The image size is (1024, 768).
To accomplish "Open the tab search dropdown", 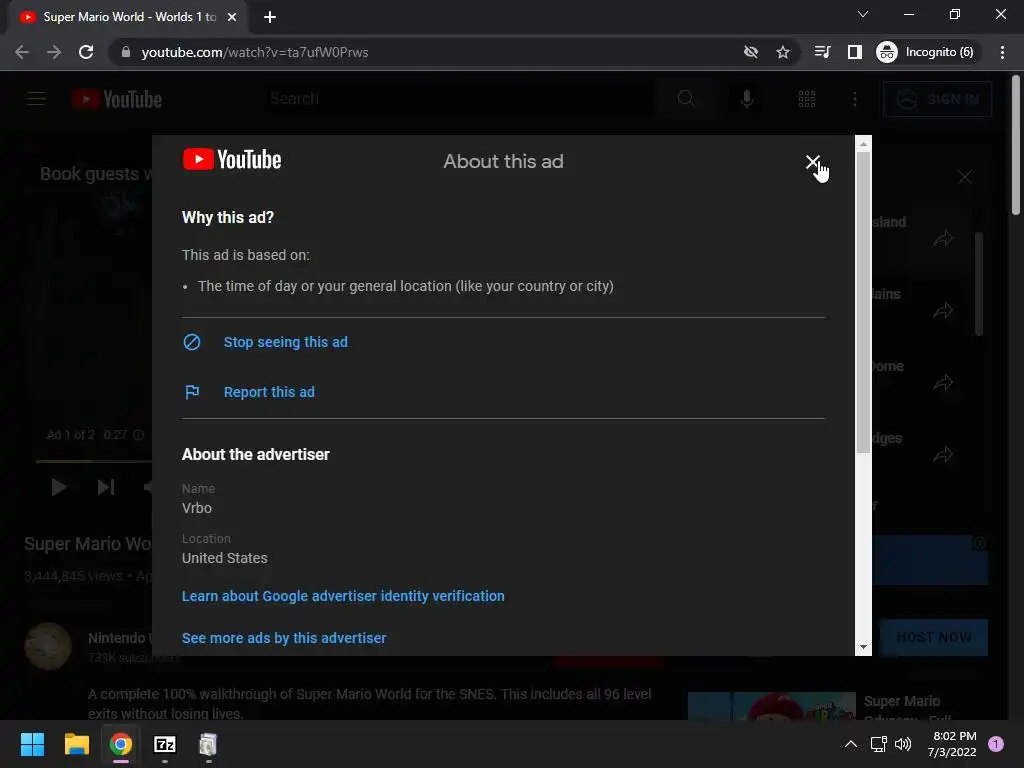I will click(863, 14).
